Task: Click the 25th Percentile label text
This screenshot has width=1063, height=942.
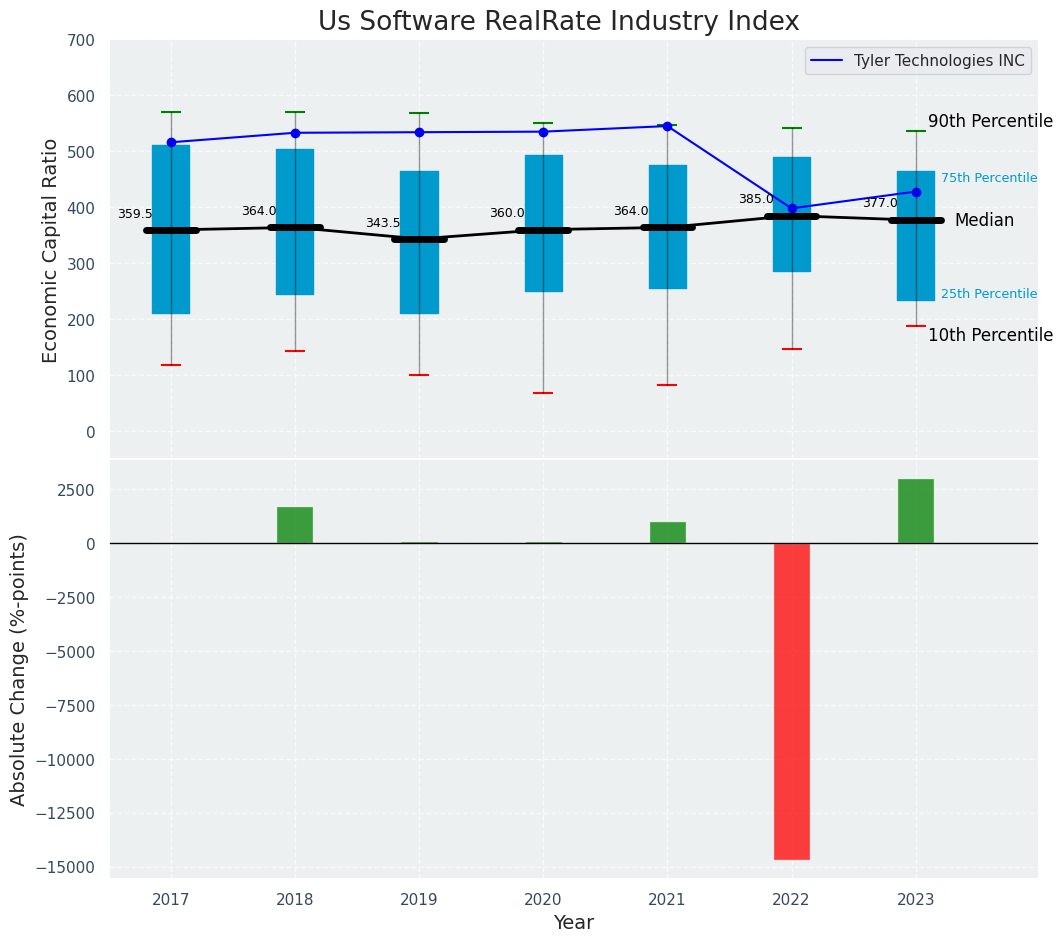Action: (988, 294)
